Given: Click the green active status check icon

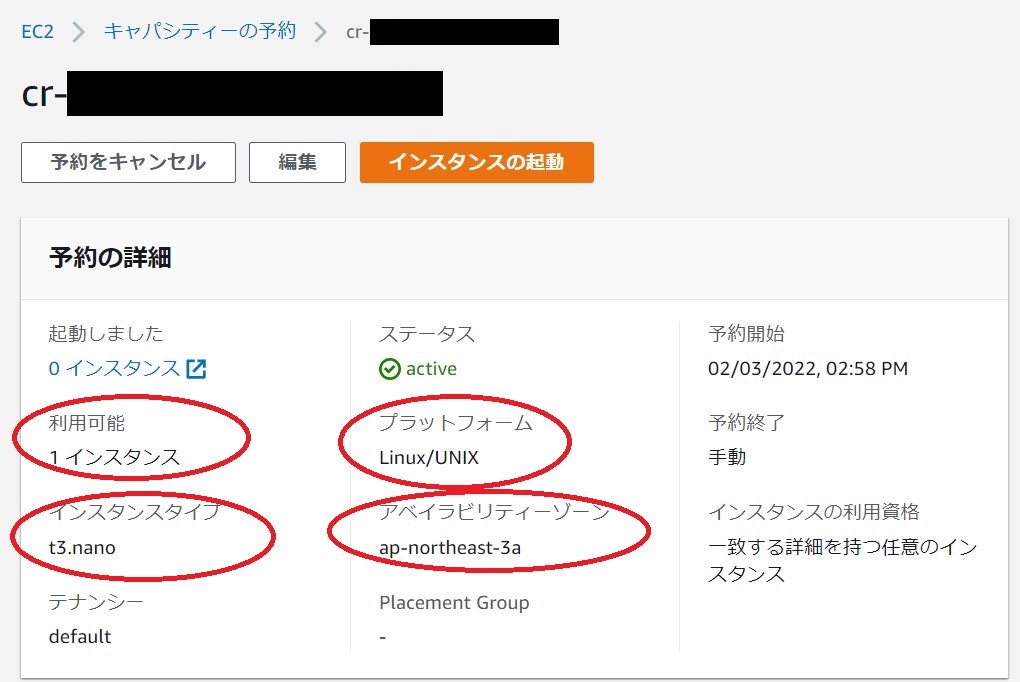Looking at the screenshot, I should pyautogui.click(x=389, y=369).
